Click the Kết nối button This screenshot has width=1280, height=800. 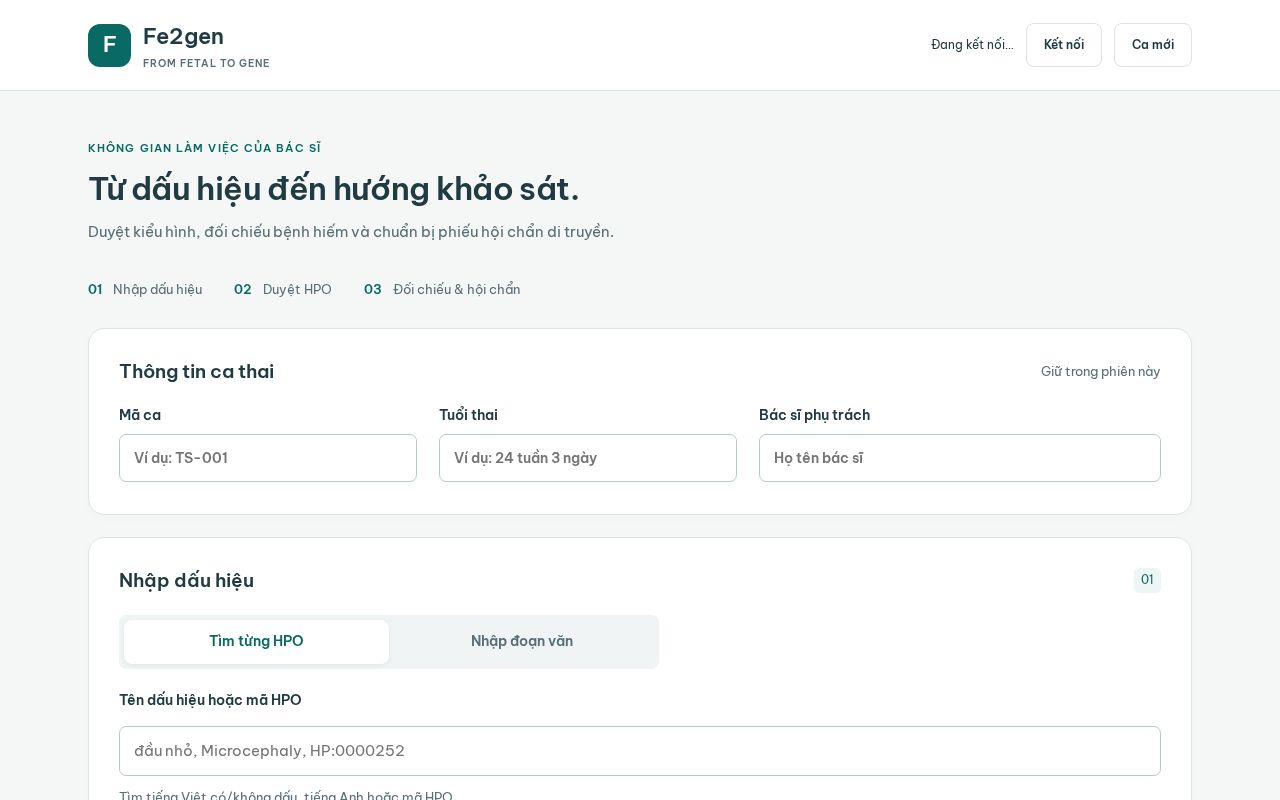coord(1064,45)
